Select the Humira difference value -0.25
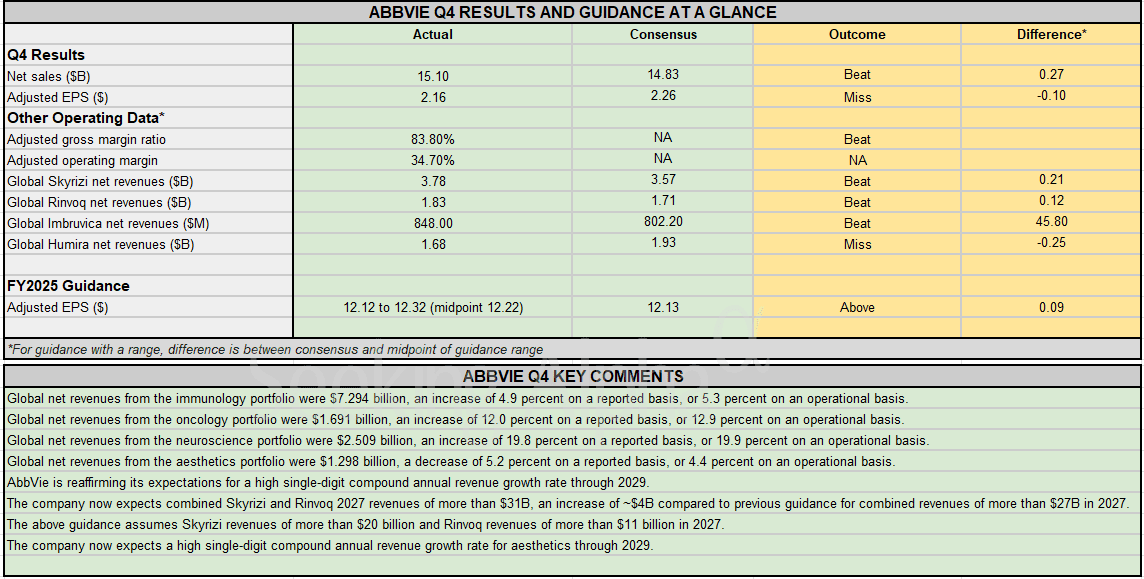Screen dimensions: 1144x579 1050,244
